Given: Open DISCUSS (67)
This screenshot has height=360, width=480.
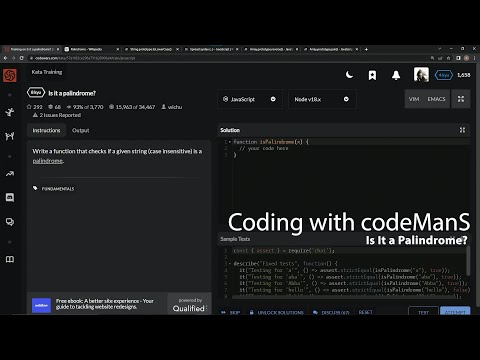Looking at the screenshot, I should click(x=331, y=313).
